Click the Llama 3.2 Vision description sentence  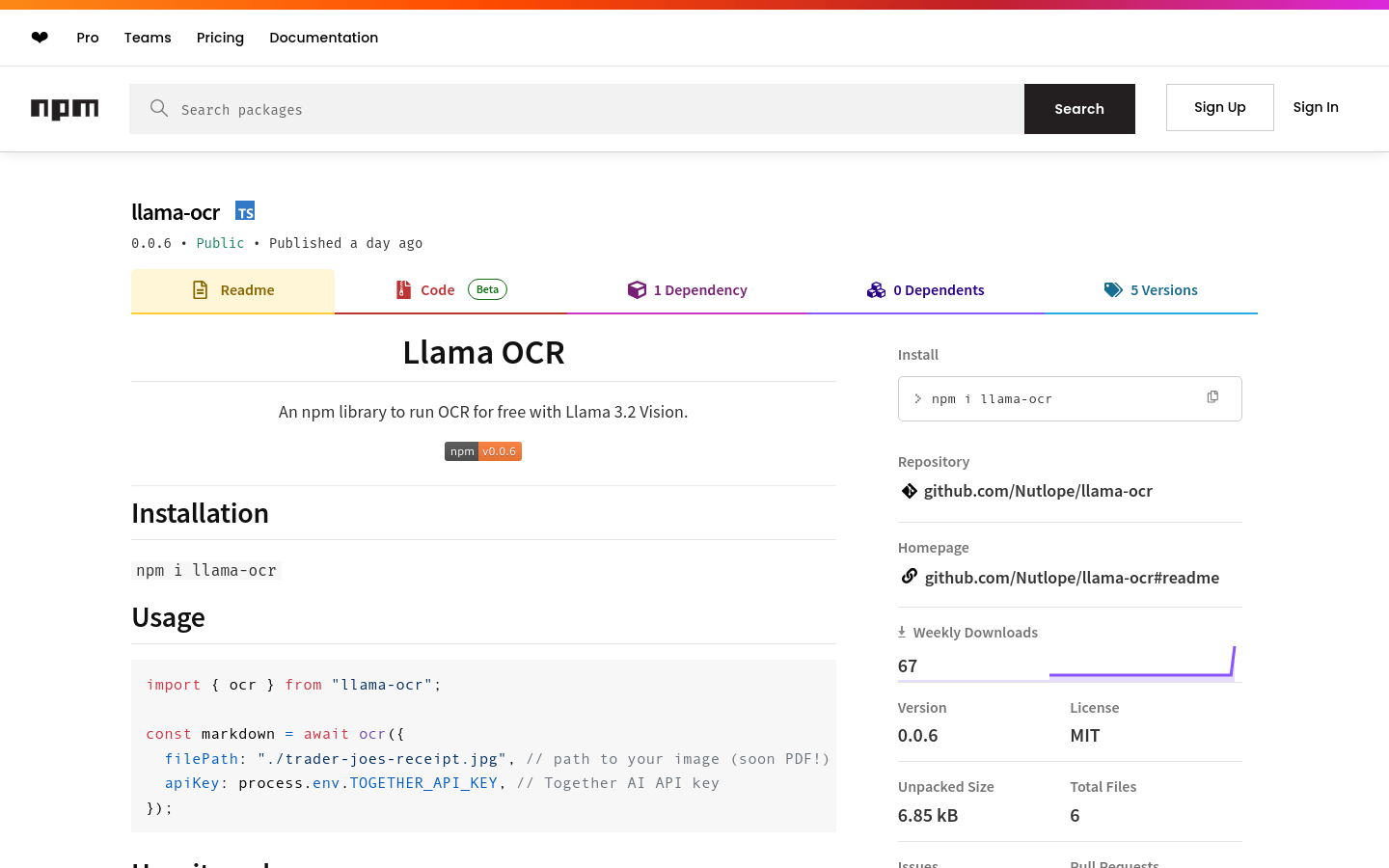pos(483,412)
